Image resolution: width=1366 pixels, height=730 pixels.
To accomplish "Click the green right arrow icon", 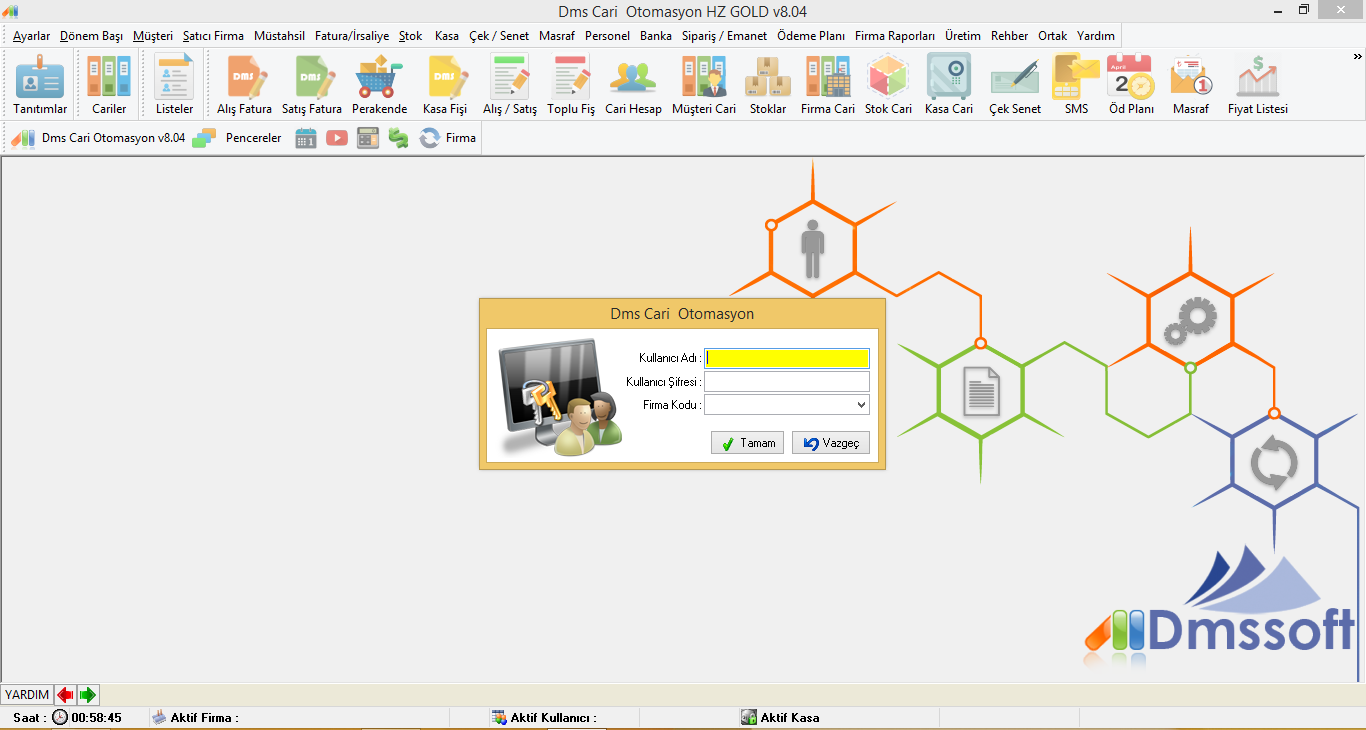I will (x=88, y=694).
